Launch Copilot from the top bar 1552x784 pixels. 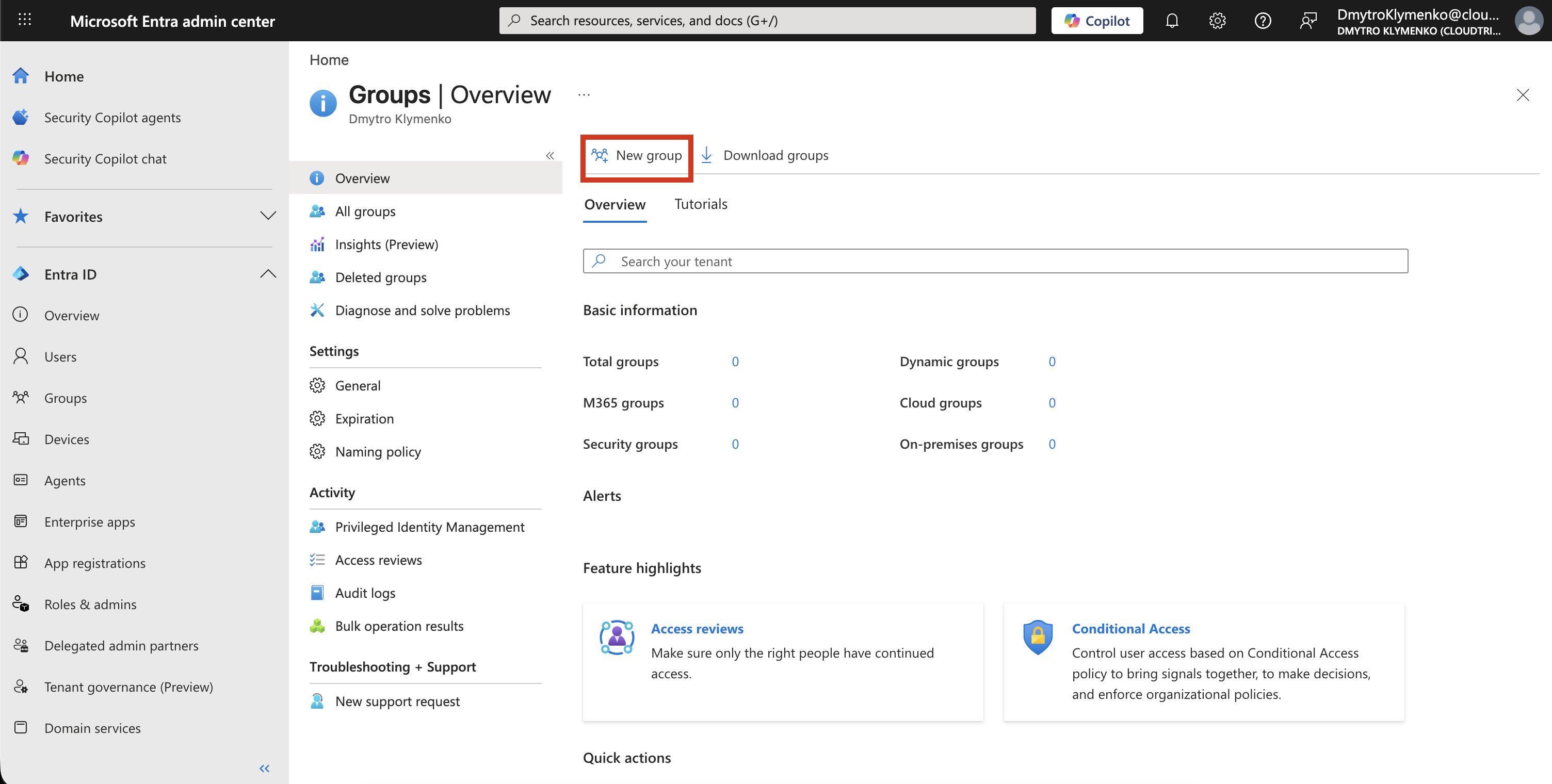pos(1096,21)
